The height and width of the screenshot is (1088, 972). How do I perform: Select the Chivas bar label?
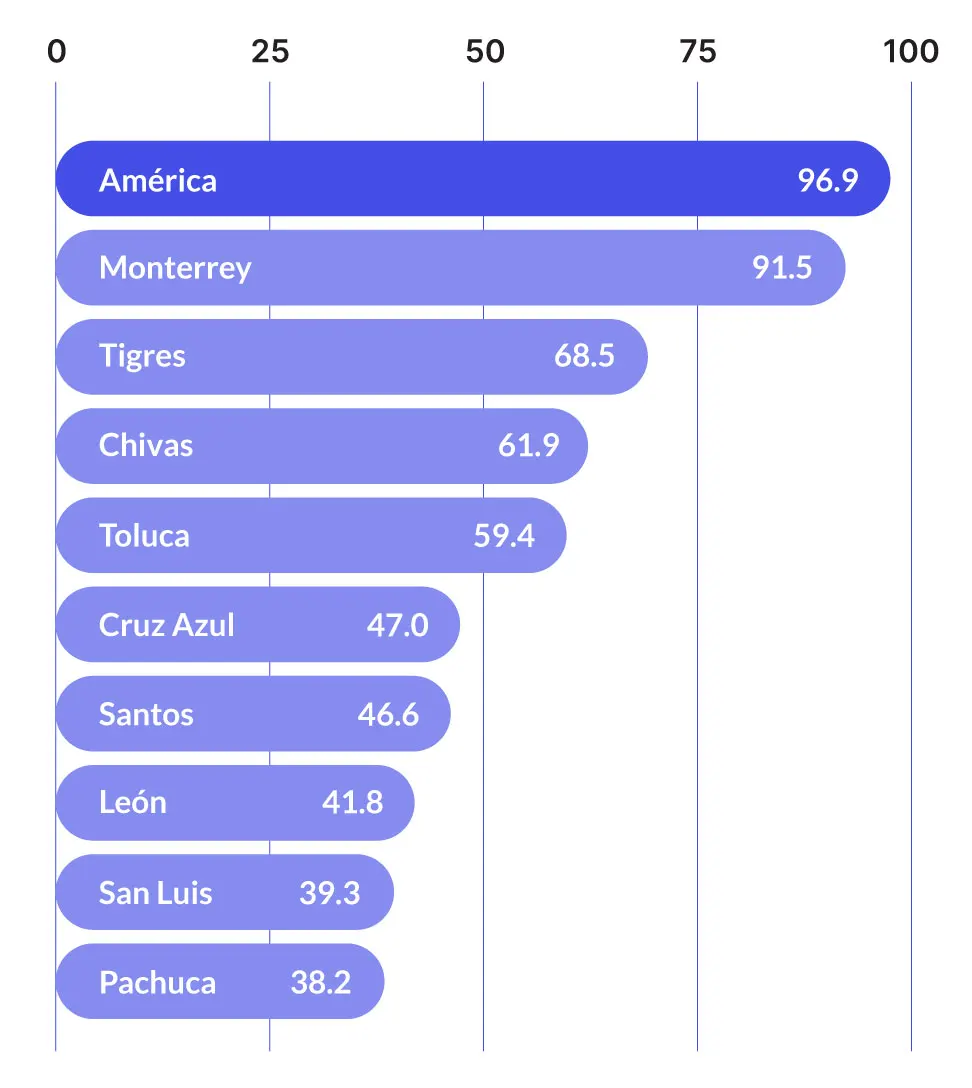pyautogui.click(x=146, y=445)
